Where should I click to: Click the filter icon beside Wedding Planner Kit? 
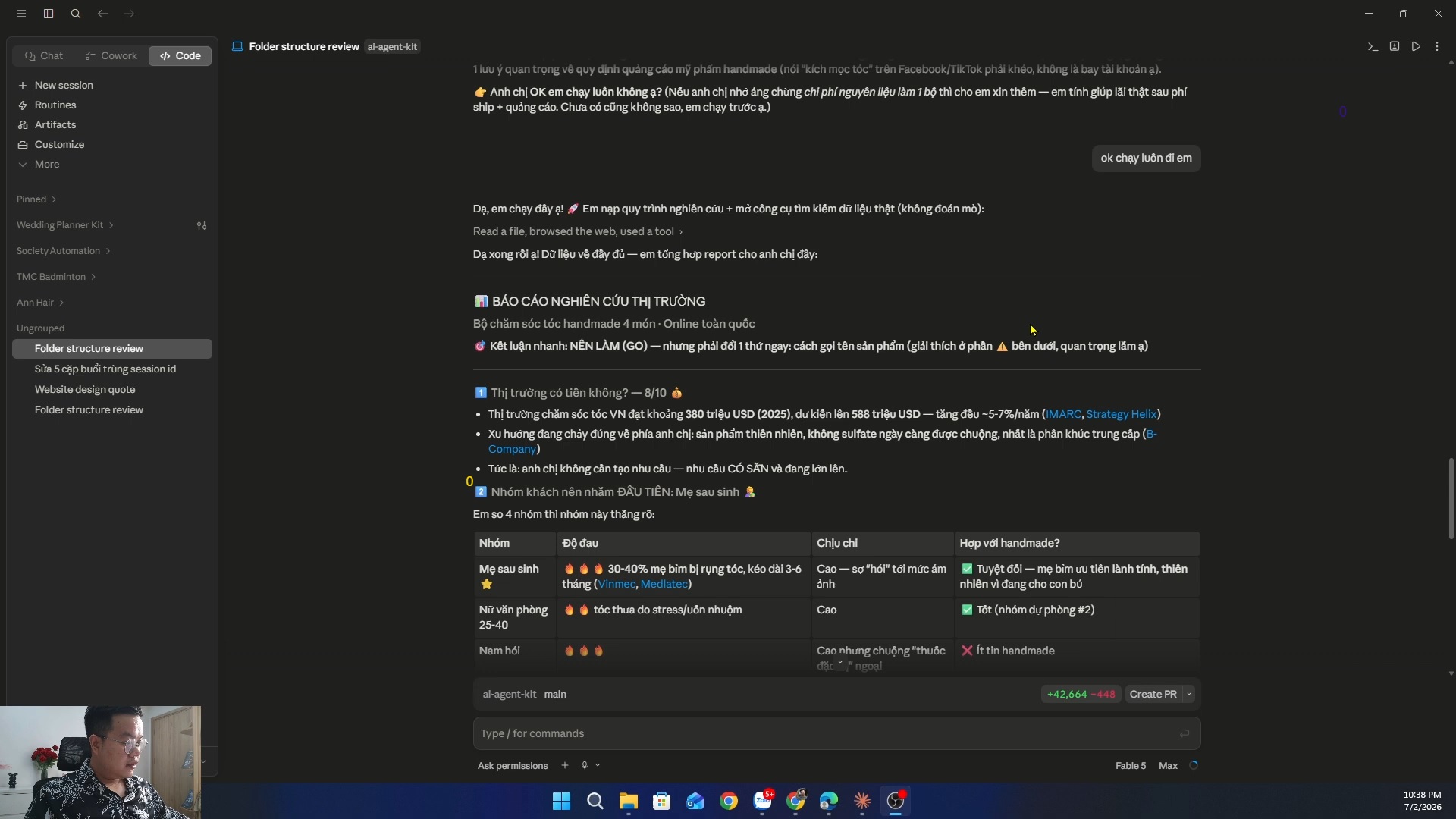tap(202, 225)
